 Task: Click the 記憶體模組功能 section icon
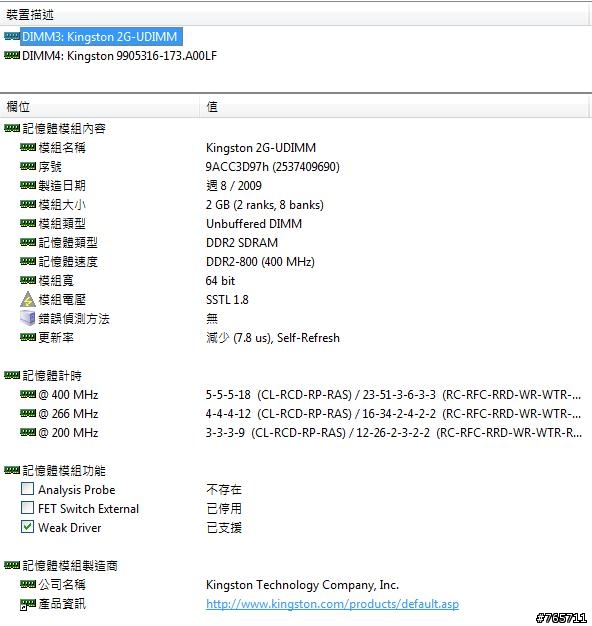click(x=12, y=470)
